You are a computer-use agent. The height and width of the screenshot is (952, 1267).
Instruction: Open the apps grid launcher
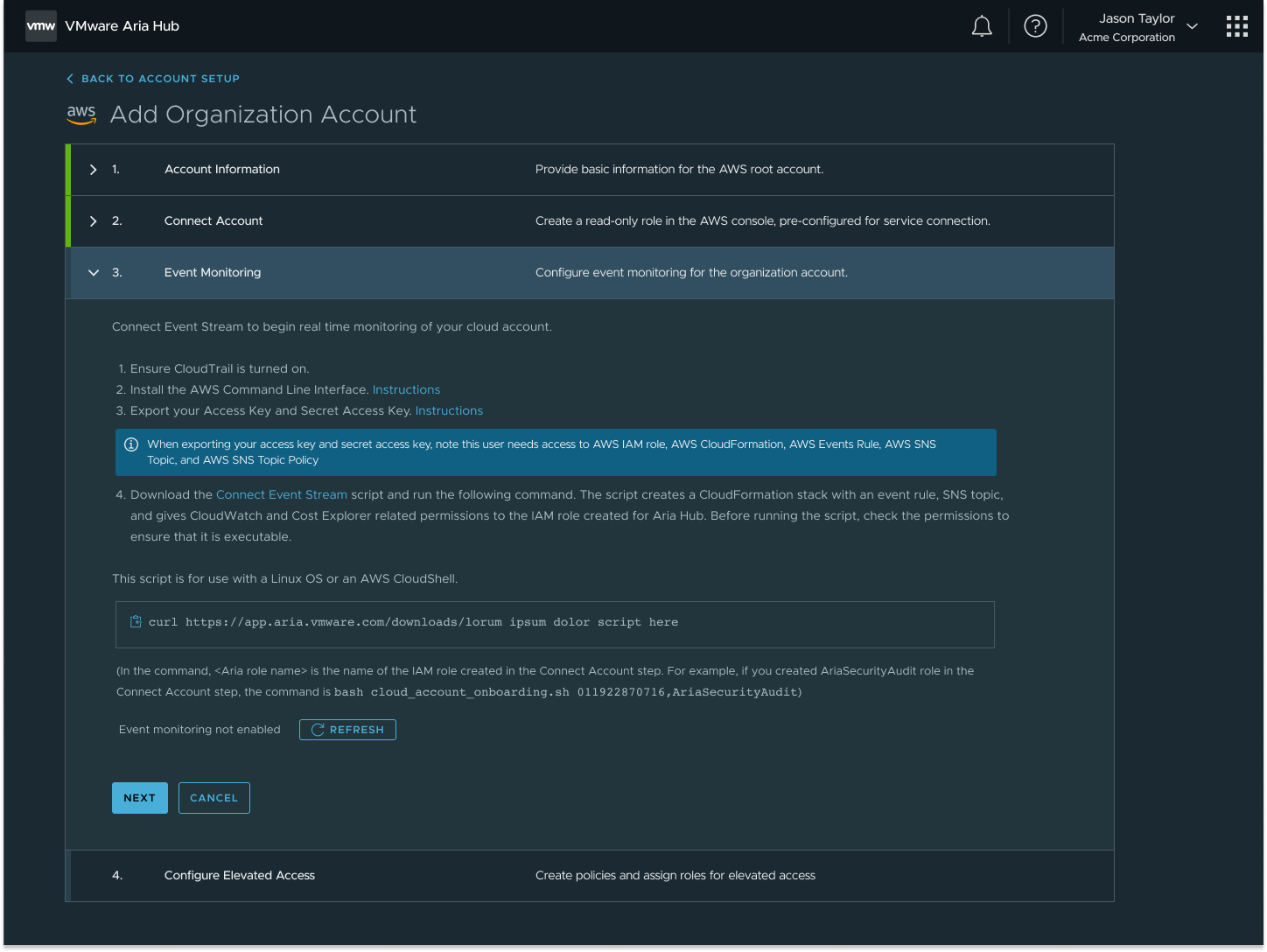tap(1237, 26)
